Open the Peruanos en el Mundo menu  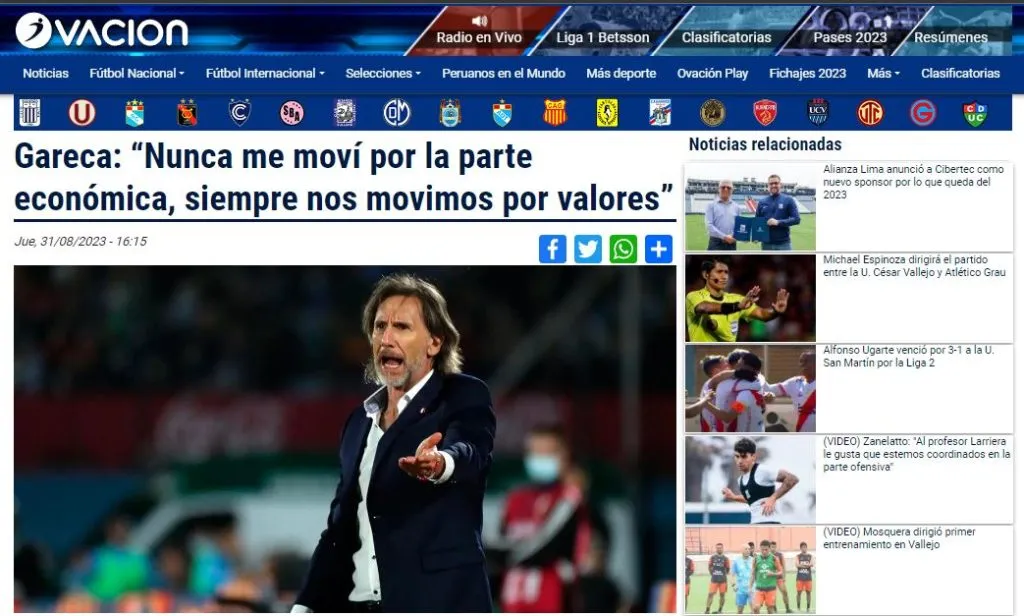(x=504, y=73)
